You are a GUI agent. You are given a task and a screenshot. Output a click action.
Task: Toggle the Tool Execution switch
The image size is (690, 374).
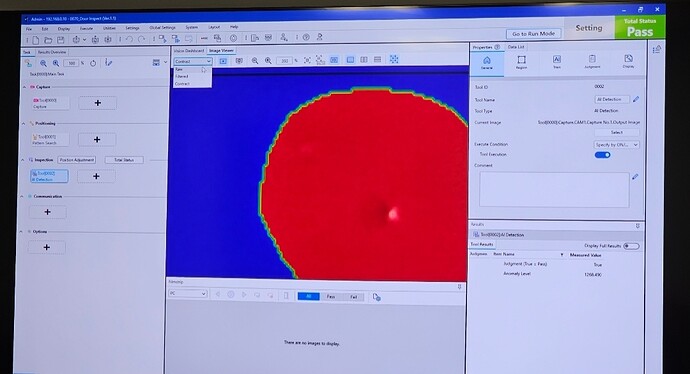click(602, 155)
